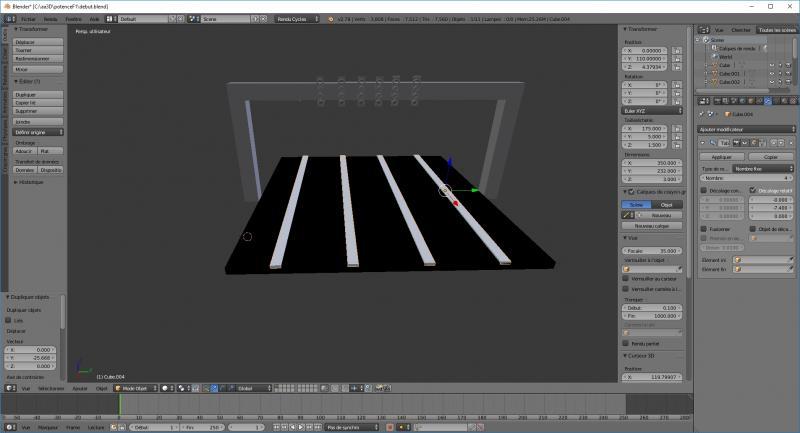Click the Focale value slider field
The image size is (800, 433).
[654, 250]
